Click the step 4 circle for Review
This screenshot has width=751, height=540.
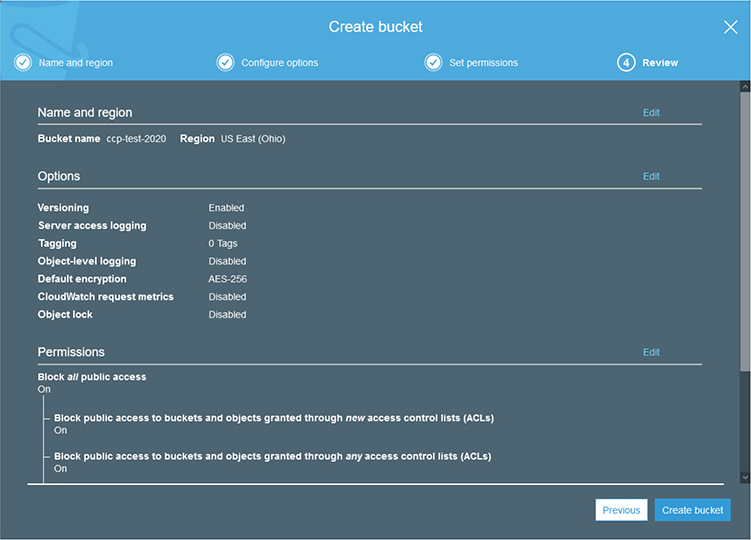[626, 62]
